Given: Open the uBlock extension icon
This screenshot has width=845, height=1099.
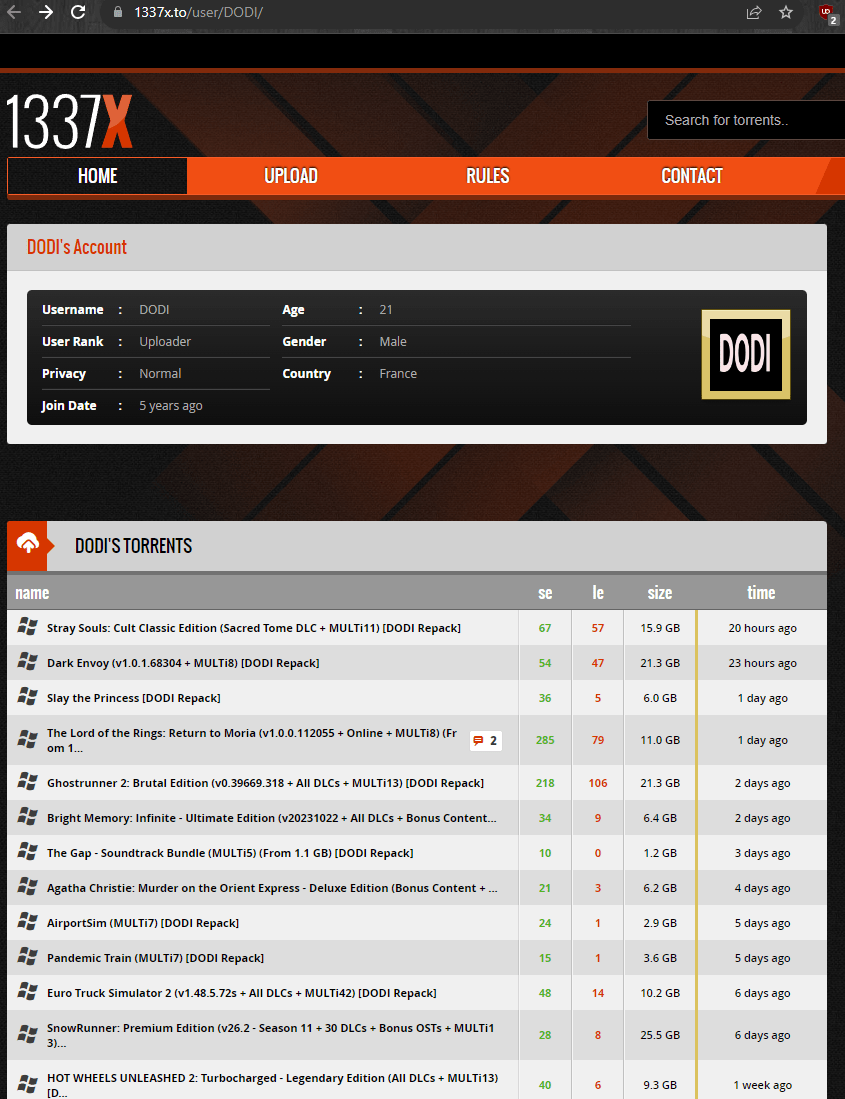Looking at the screenshot, I should (827, 13).
